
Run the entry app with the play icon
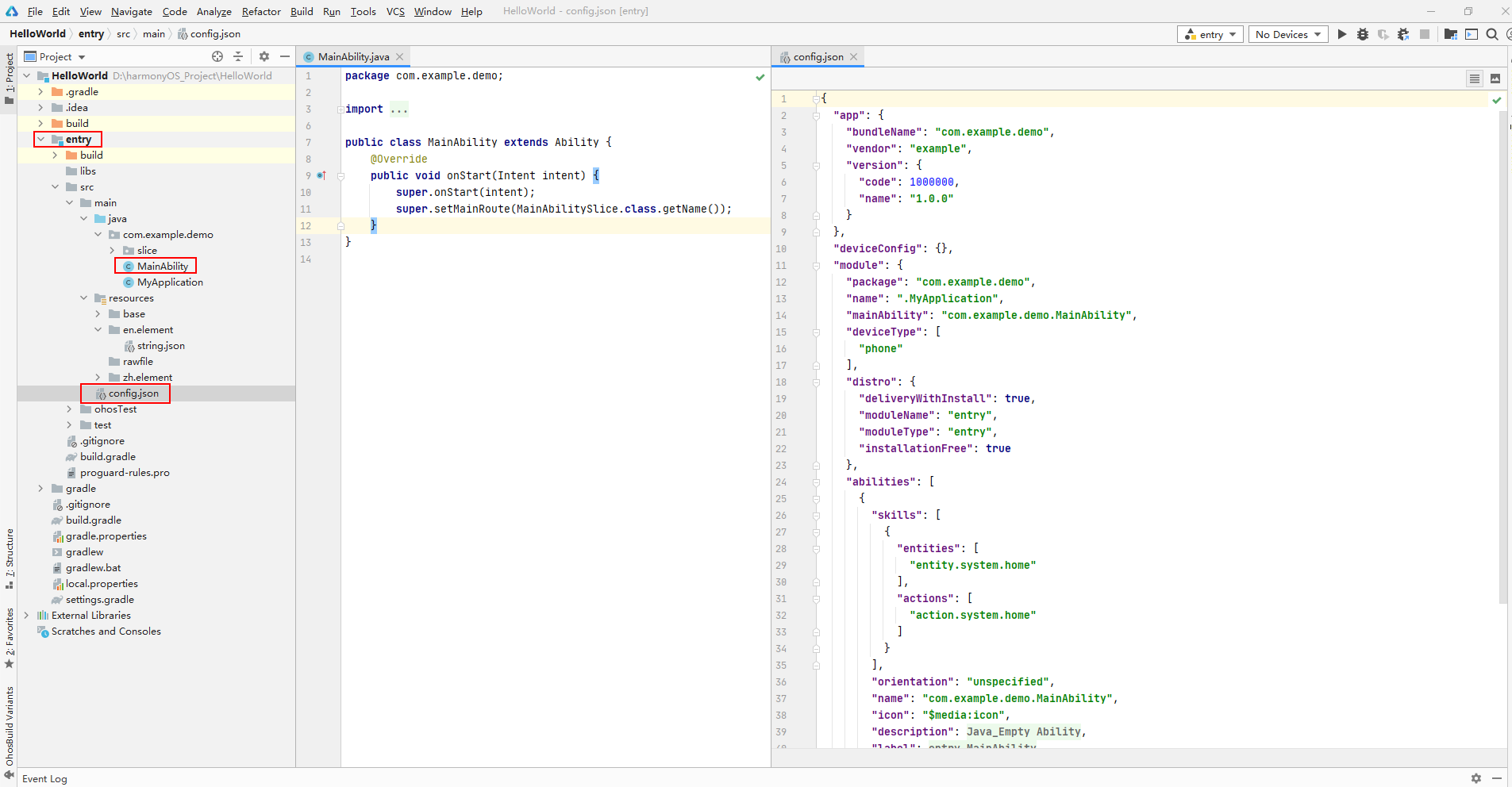pos(1341,34)
